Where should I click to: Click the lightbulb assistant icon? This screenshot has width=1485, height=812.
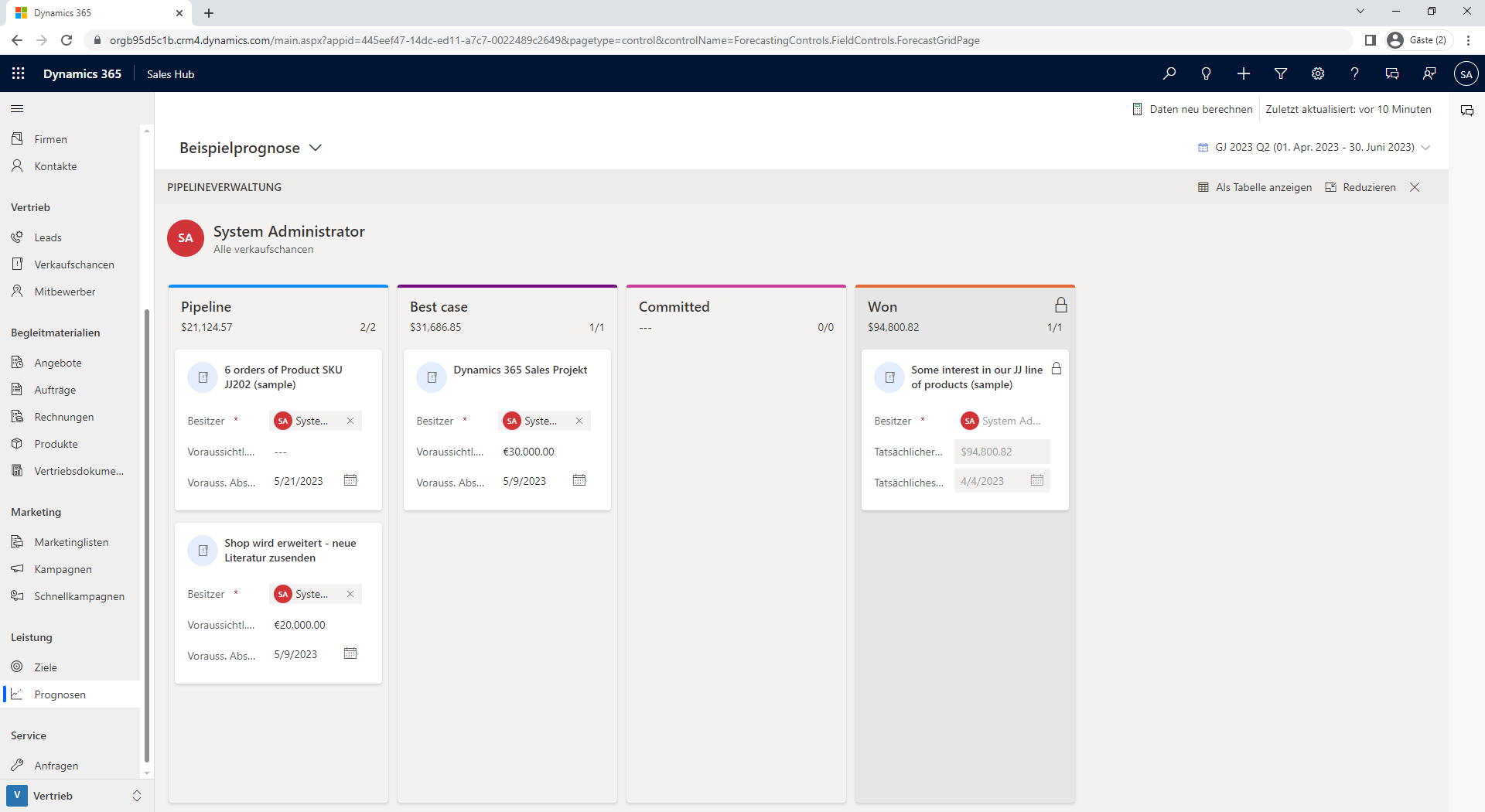point(1206,73)
